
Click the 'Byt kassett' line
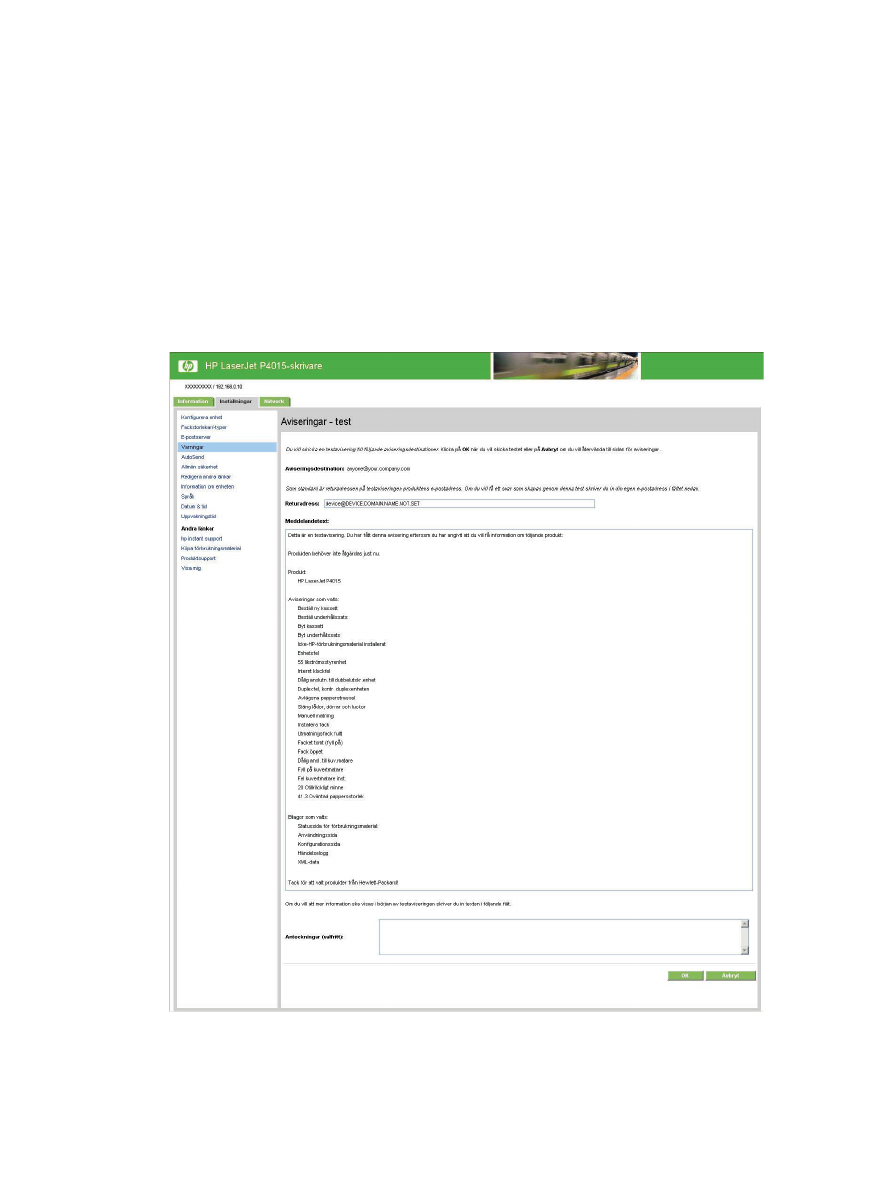311,627
